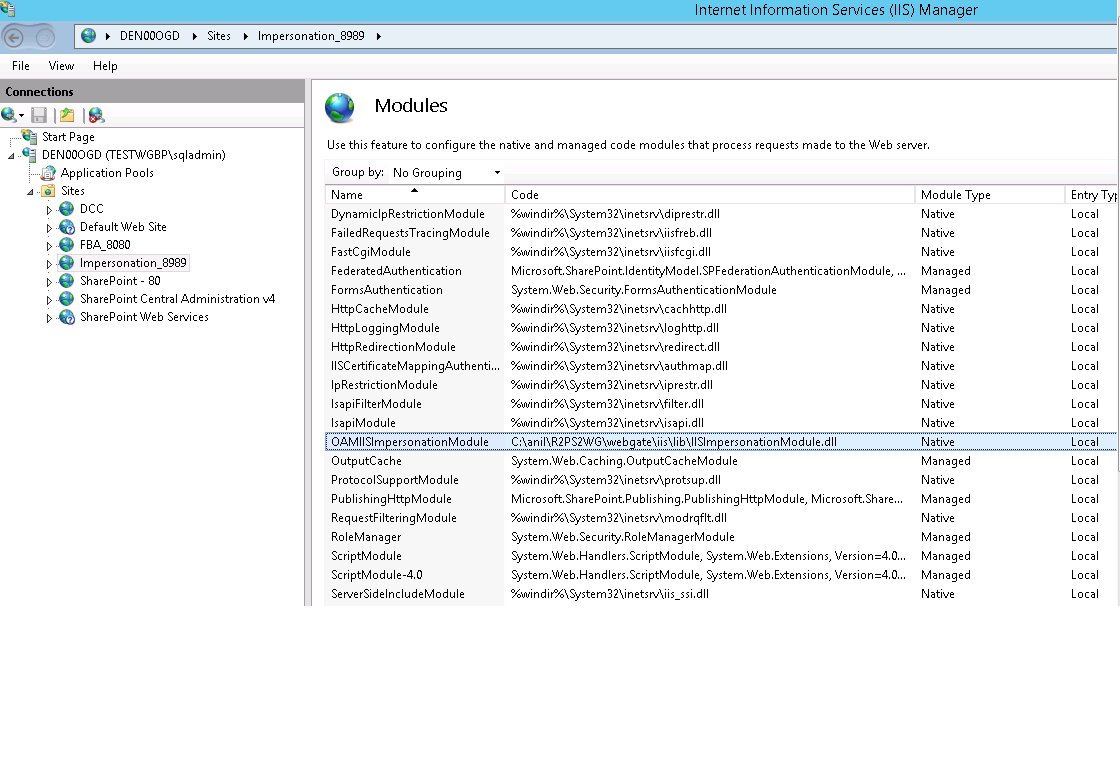Click the Impersonation_8989 site globe icon

66,263
